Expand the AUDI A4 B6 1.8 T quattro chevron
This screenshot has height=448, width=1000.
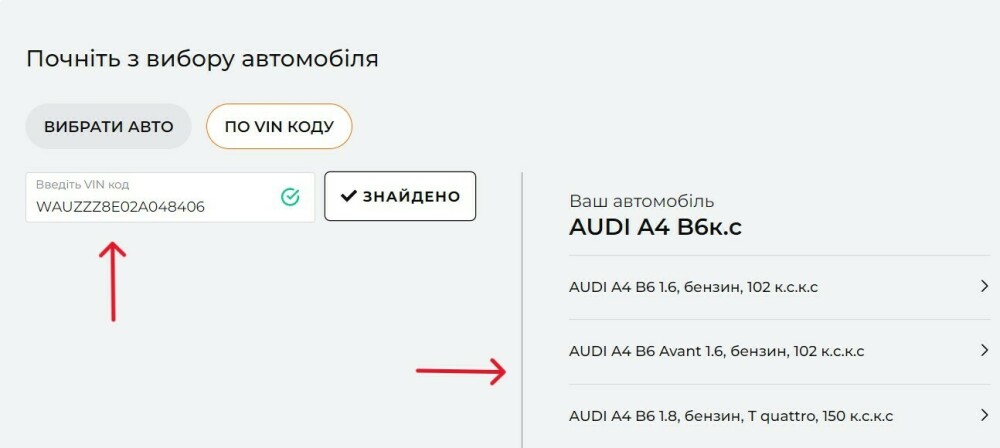[x=984, y=415]
